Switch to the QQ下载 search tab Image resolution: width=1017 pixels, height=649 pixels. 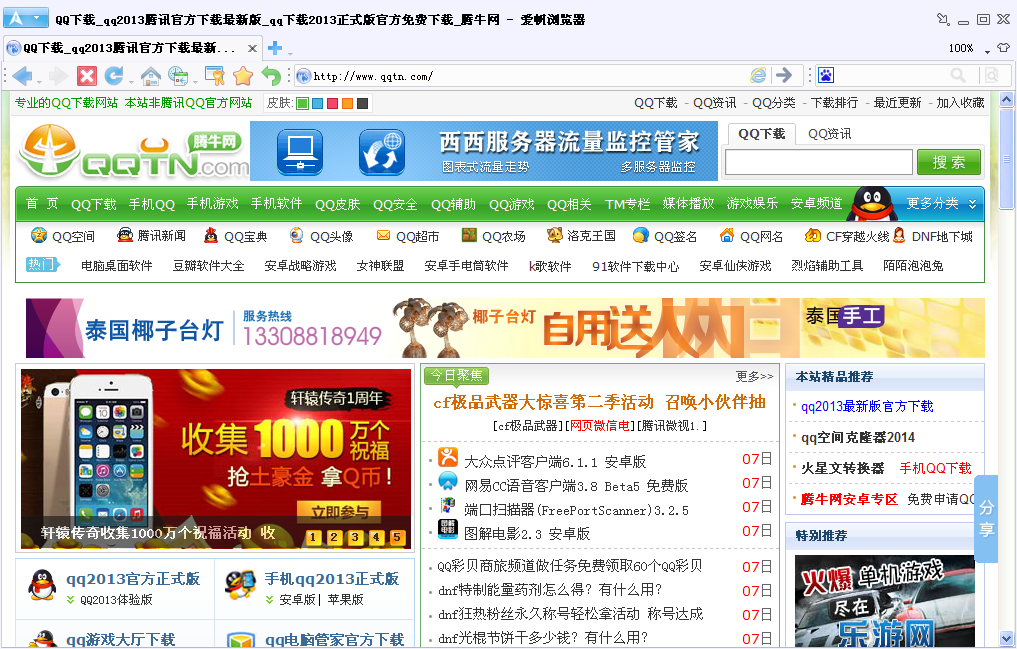761,134
